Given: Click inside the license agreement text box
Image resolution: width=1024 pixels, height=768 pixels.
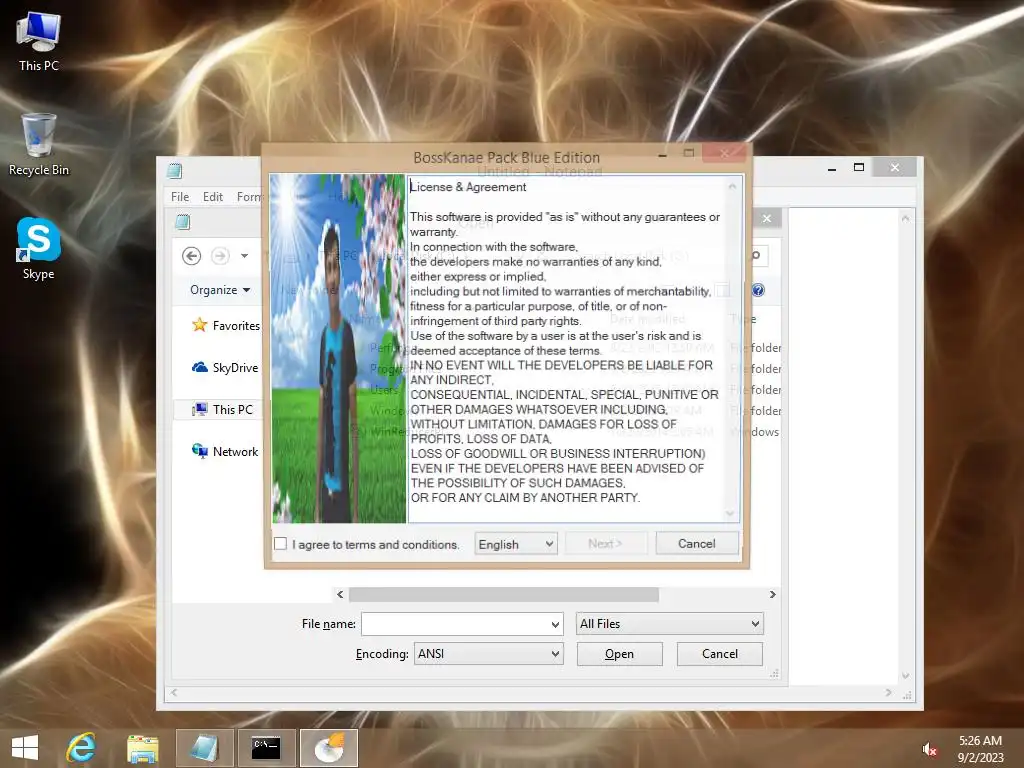Looking at the screenshot, I should [x=567, y=348].
